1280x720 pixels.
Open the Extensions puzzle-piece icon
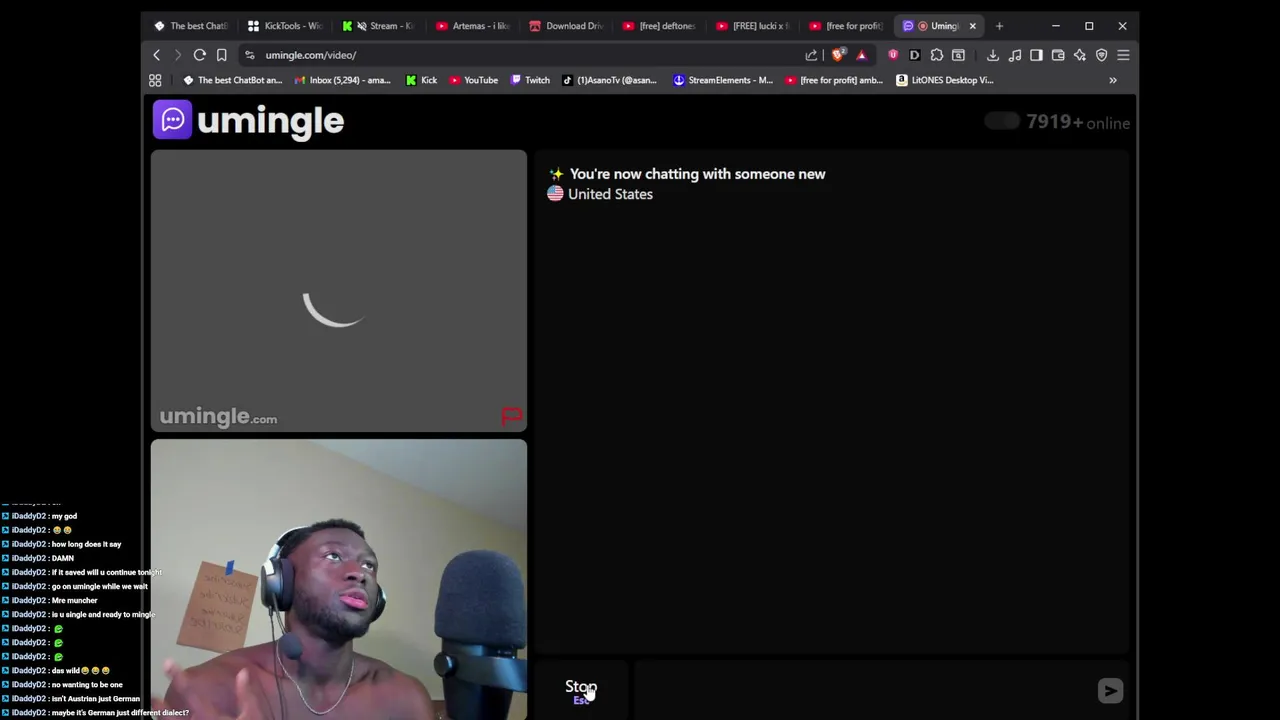(x=937, y=55)
